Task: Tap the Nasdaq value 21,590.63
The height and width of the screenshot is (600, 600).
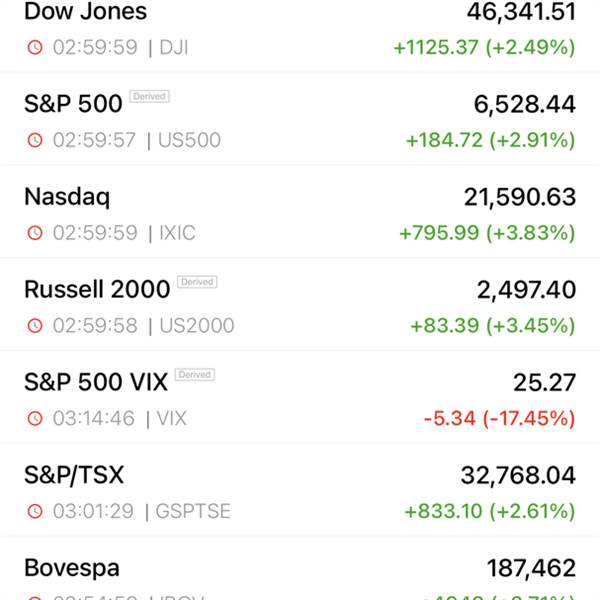Action: pyautogui.click(x=520, y=197)
